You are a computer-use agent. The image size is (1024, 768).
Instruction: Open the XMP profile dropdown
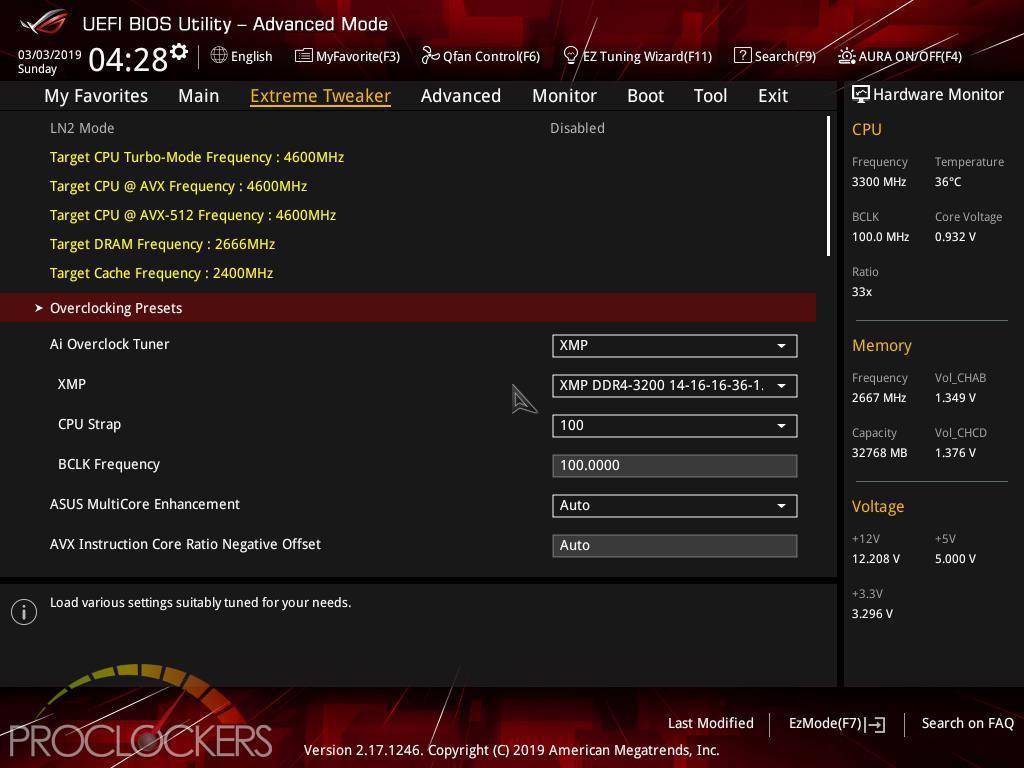[675, 385]
